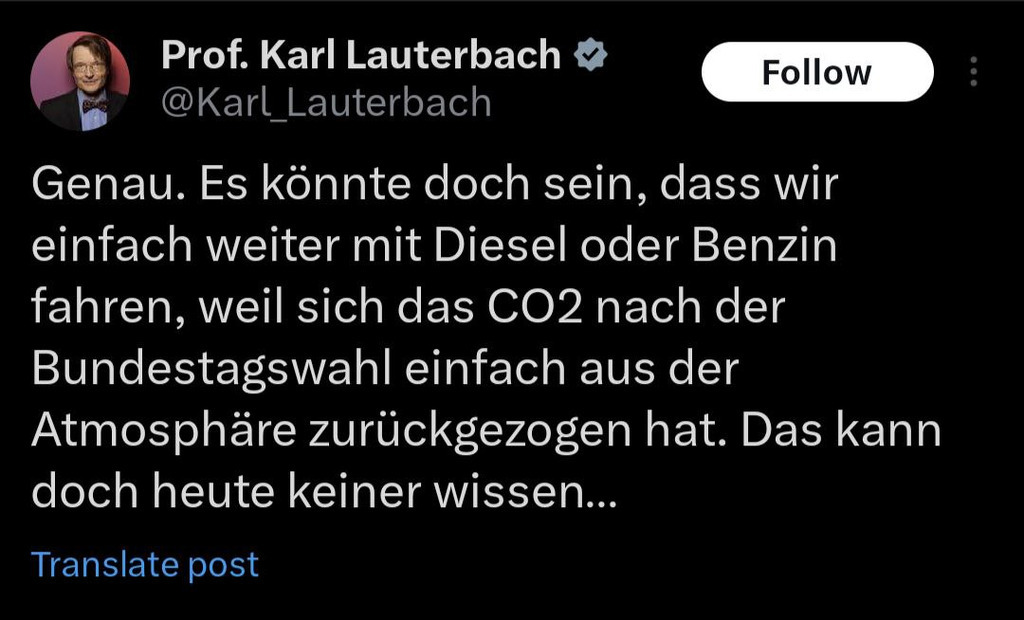Click the Translate post link

145,564
